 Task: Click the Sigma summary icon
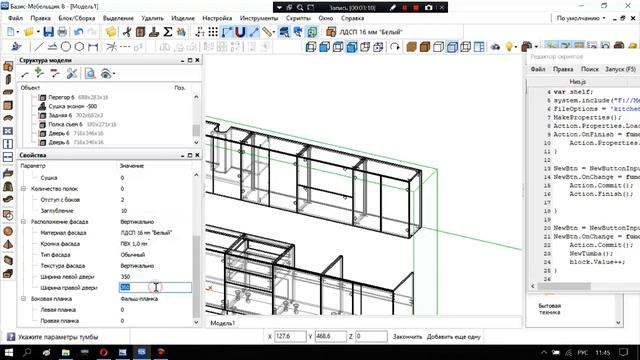167,32
